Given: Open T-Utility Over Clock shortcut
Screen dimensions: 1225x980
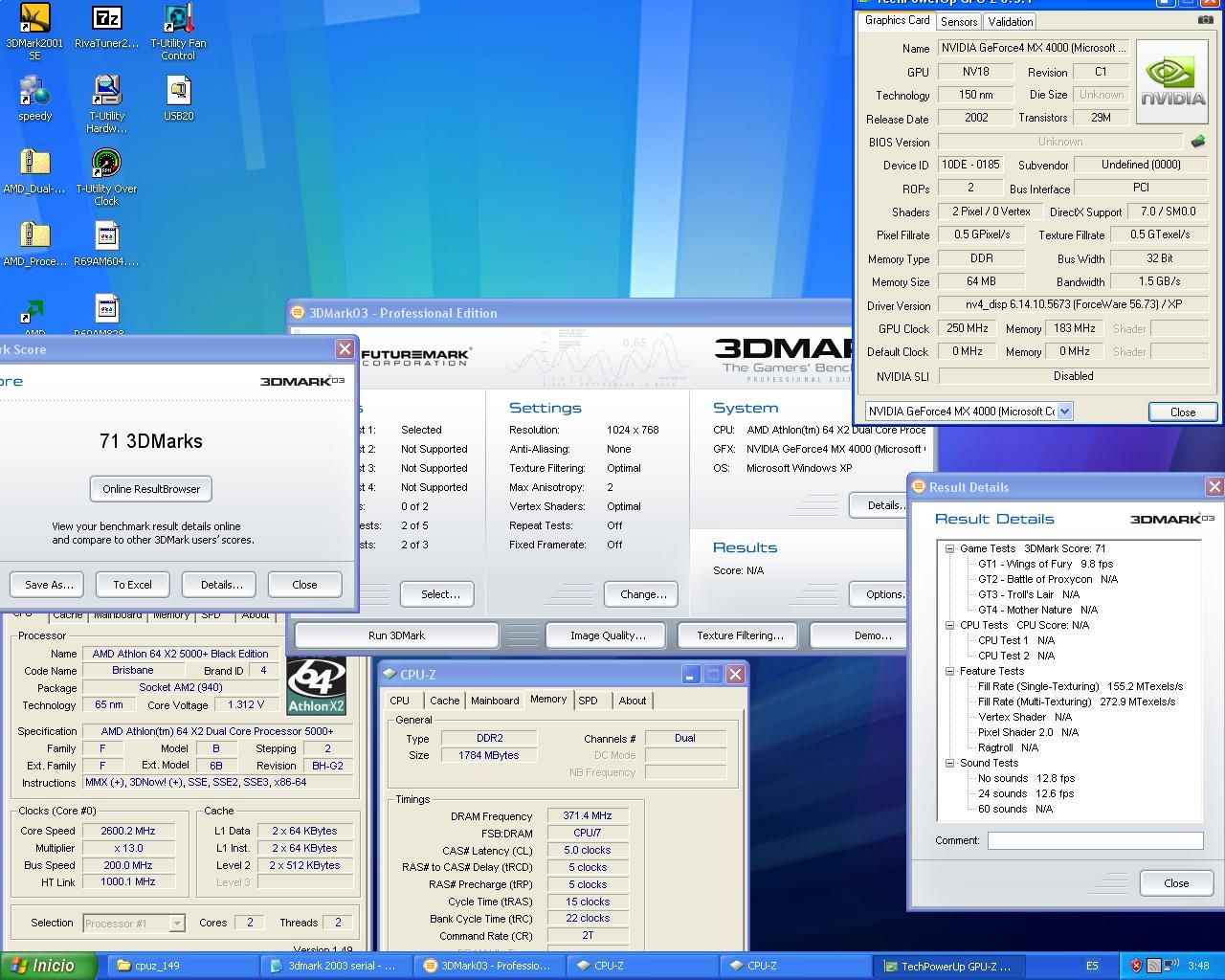Looking at the screenshot, I should (x=106, y=178).
